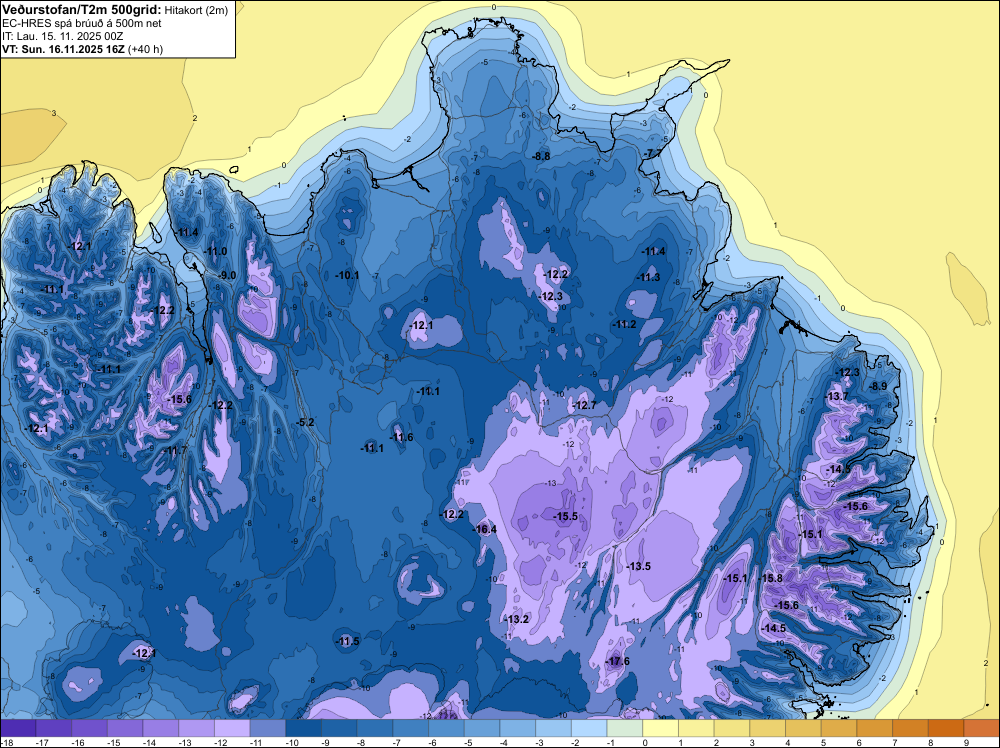Viewport: 1000px width, 748px height.
Task: Click the '-11.5' temperature label
Action: pyautogui.click(x=348, y=642)
